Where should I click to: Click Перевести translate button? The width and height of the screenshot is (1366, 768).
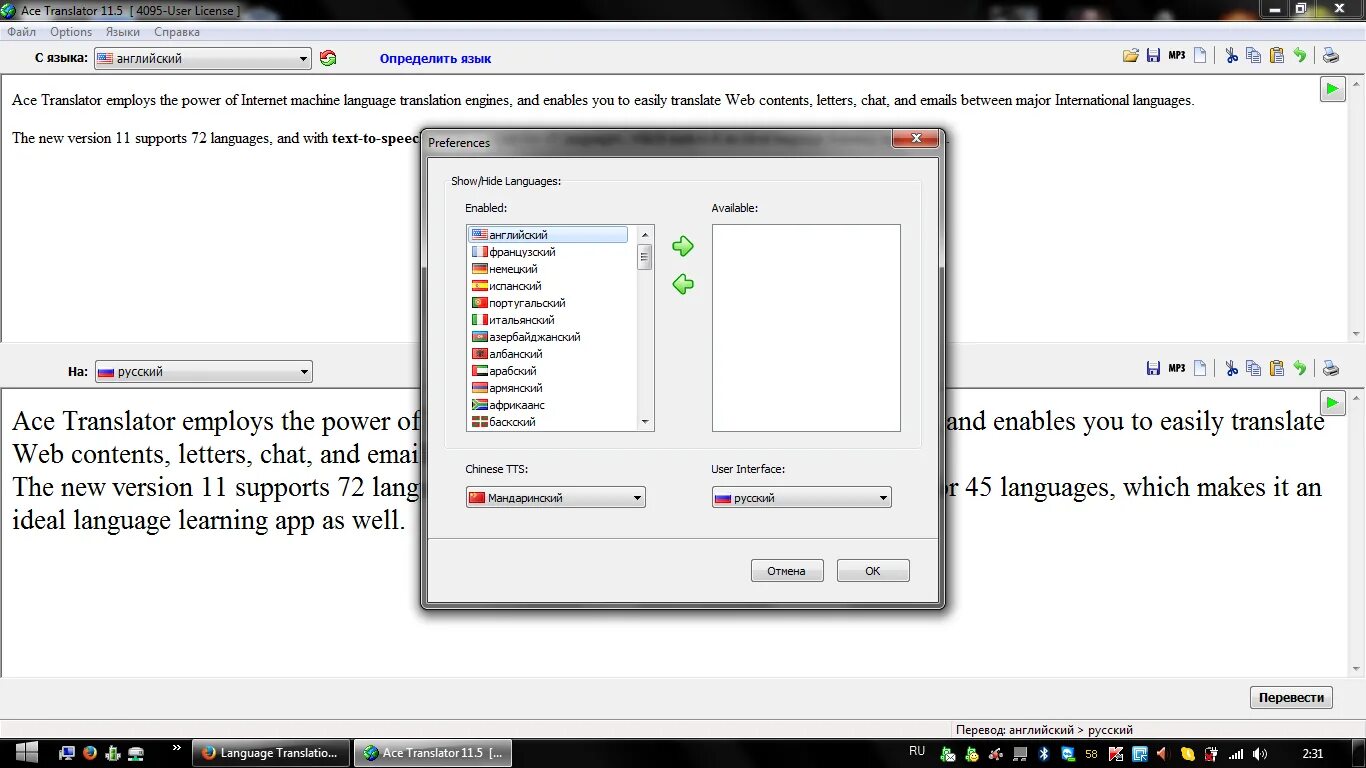(1291, 697)
